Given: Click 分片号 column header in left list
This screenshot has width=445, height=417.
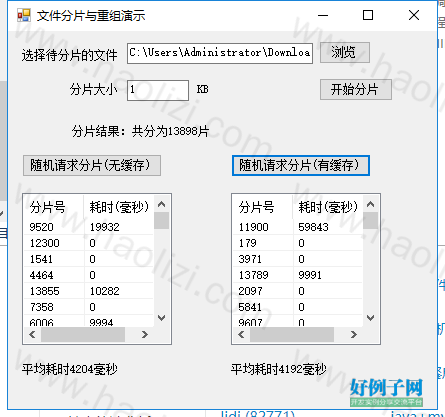Looking at the screenshot, I should point(54,207).
